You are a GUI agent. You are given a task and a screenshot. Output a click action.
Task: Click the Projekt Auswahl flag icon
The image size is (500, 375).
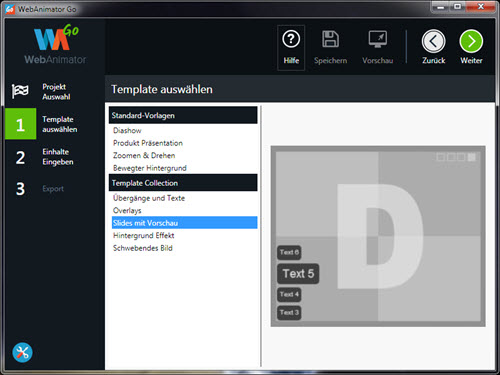tap(20, 91)
